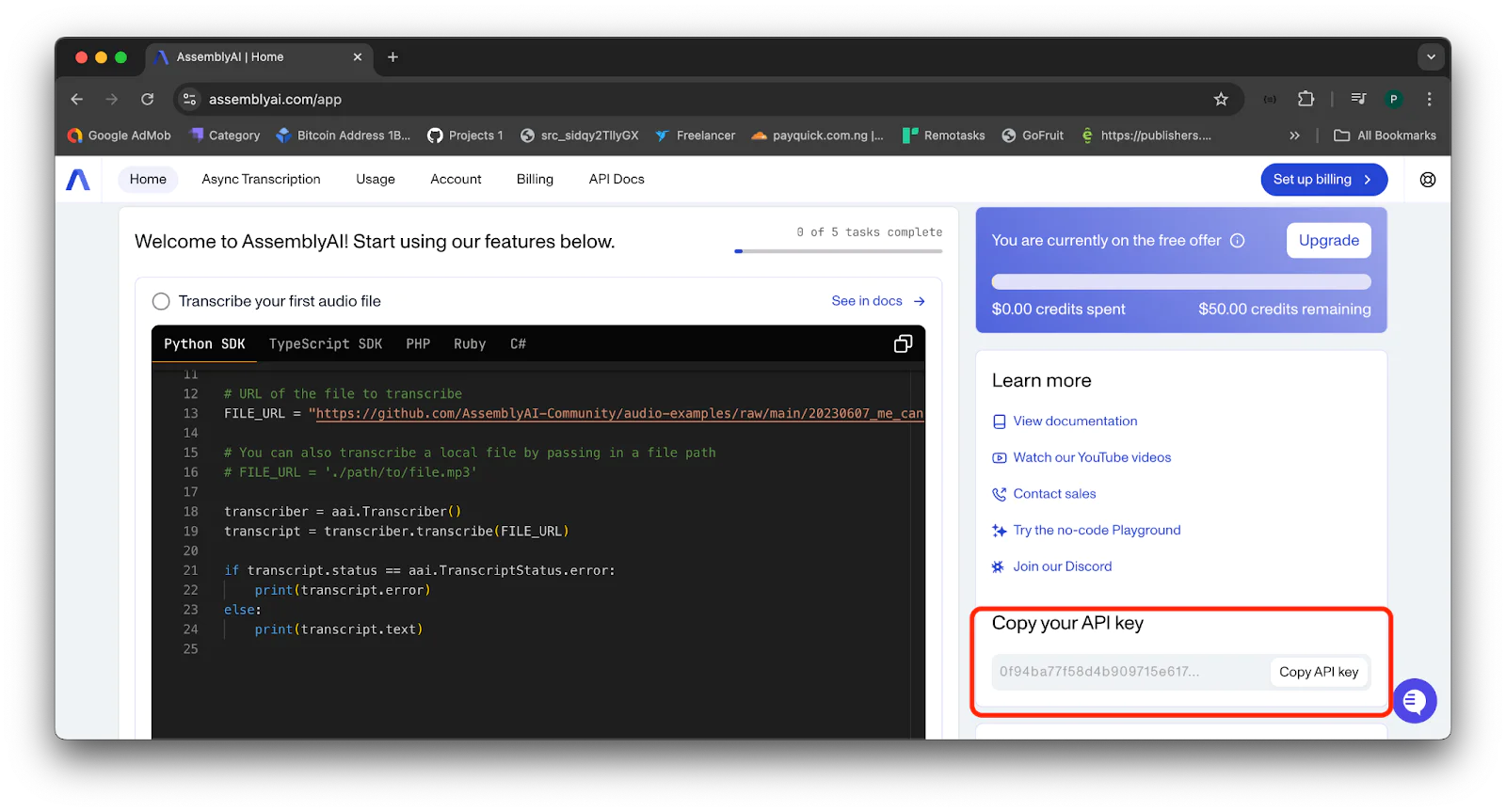The height and width of the screenshot is (812, 1506).
Task: Open the Google AdMob bookmark
Action: click(x=120, y=135)
